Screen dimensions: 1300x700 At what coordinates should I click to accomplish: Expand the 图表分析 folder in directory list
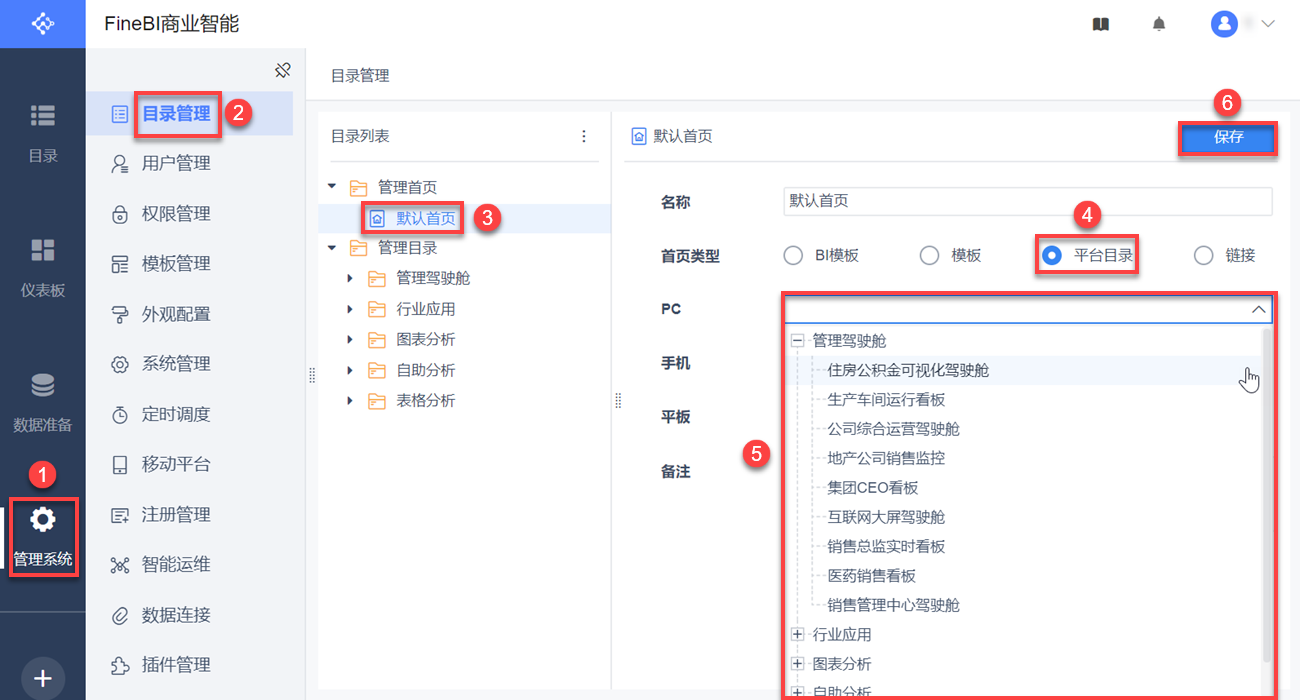(x=350, y=339)
